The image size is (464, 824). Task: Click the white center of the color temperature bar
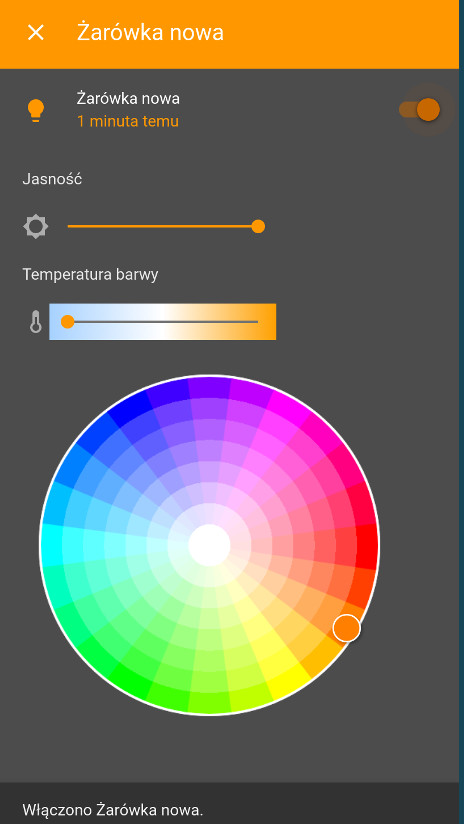163,322
